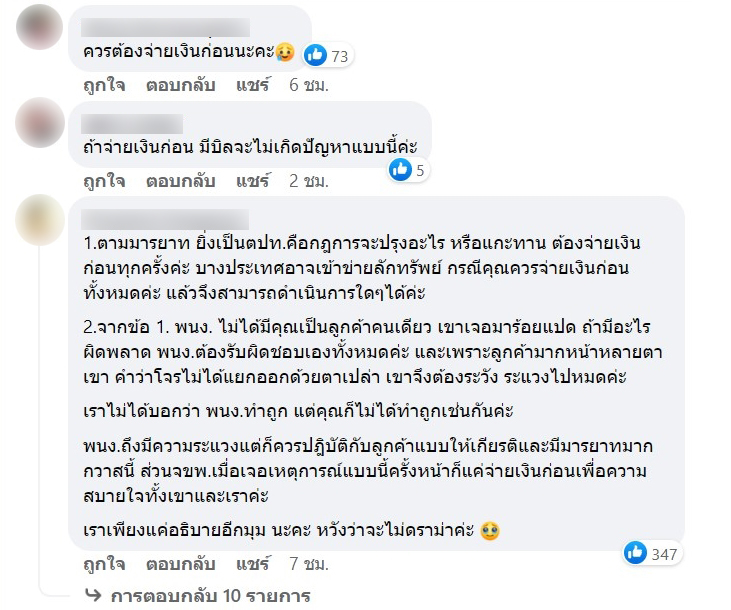Viewport: 731px width, 610px height.
Task: Share the 2 ชม. comment using แชร์
Action: pos(253,181)
